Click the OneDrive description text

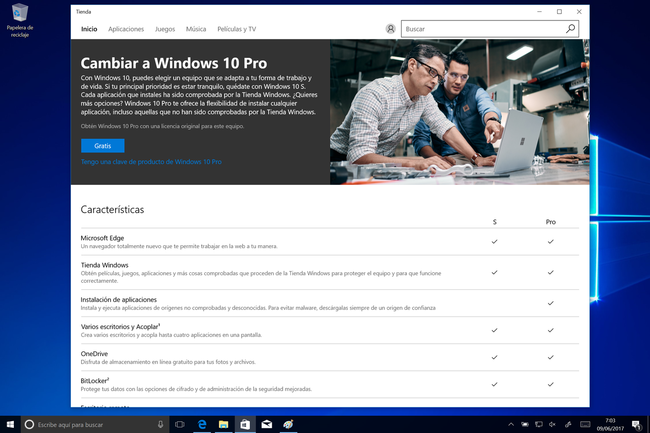(168, 362)
